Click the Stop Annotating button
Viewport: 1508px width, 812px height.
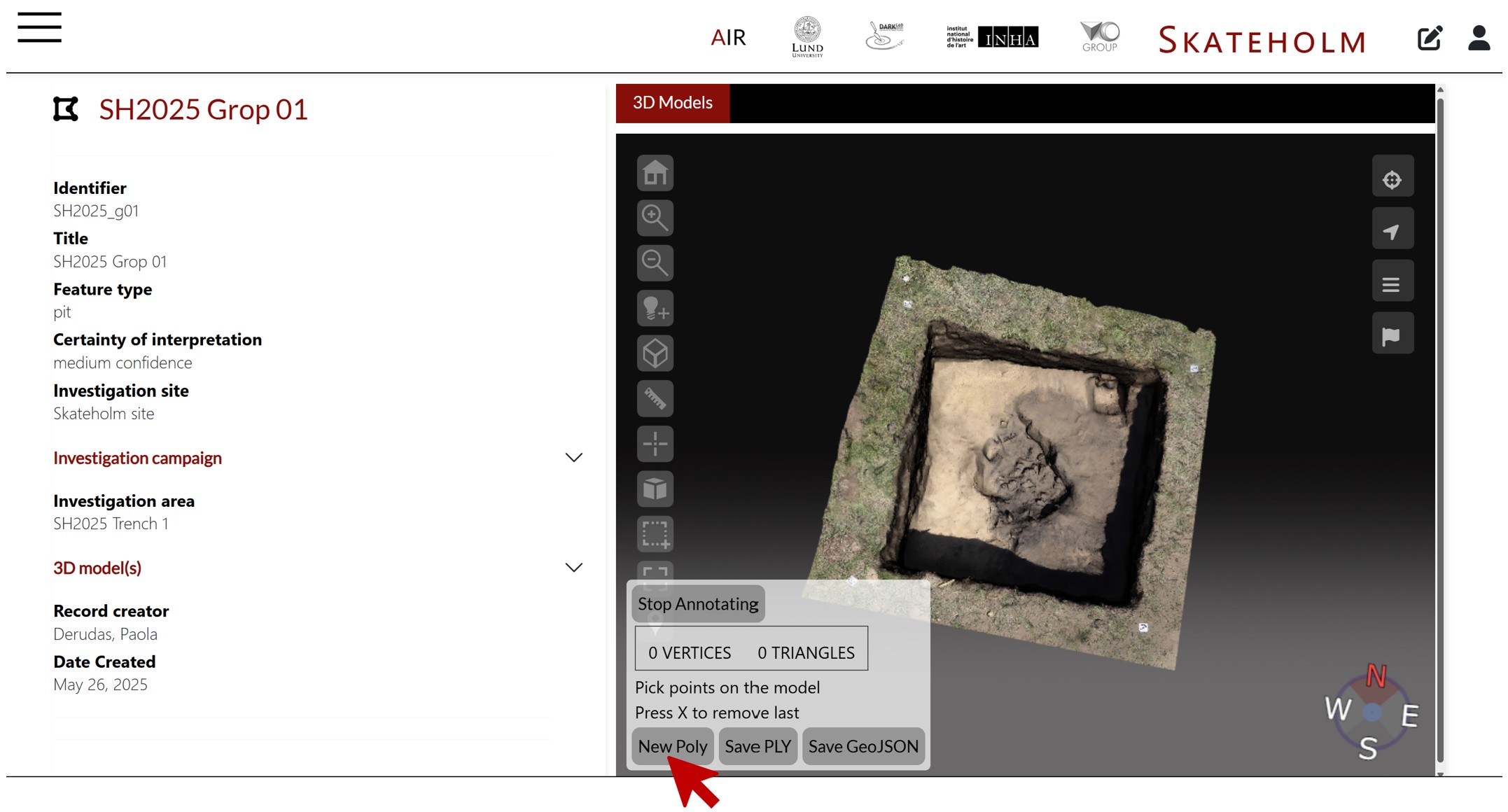click(697, 604)
